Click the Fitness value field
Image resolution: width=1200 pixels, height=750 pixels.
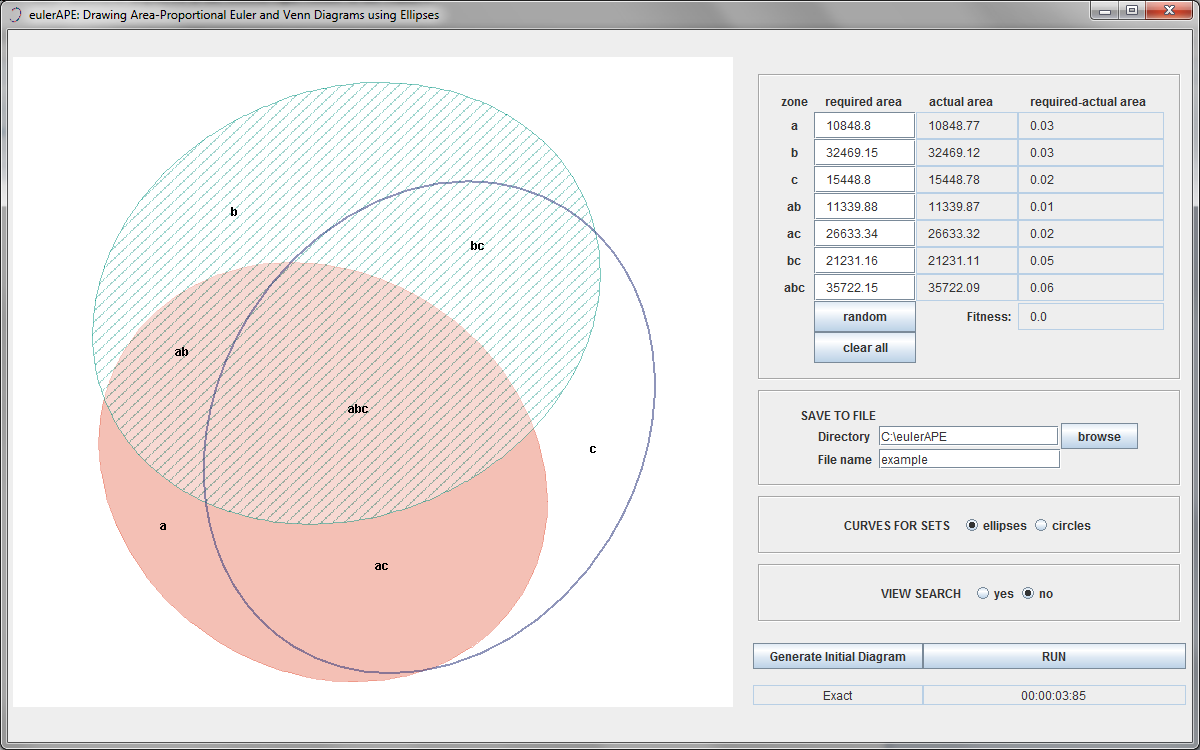(1091, 317)
